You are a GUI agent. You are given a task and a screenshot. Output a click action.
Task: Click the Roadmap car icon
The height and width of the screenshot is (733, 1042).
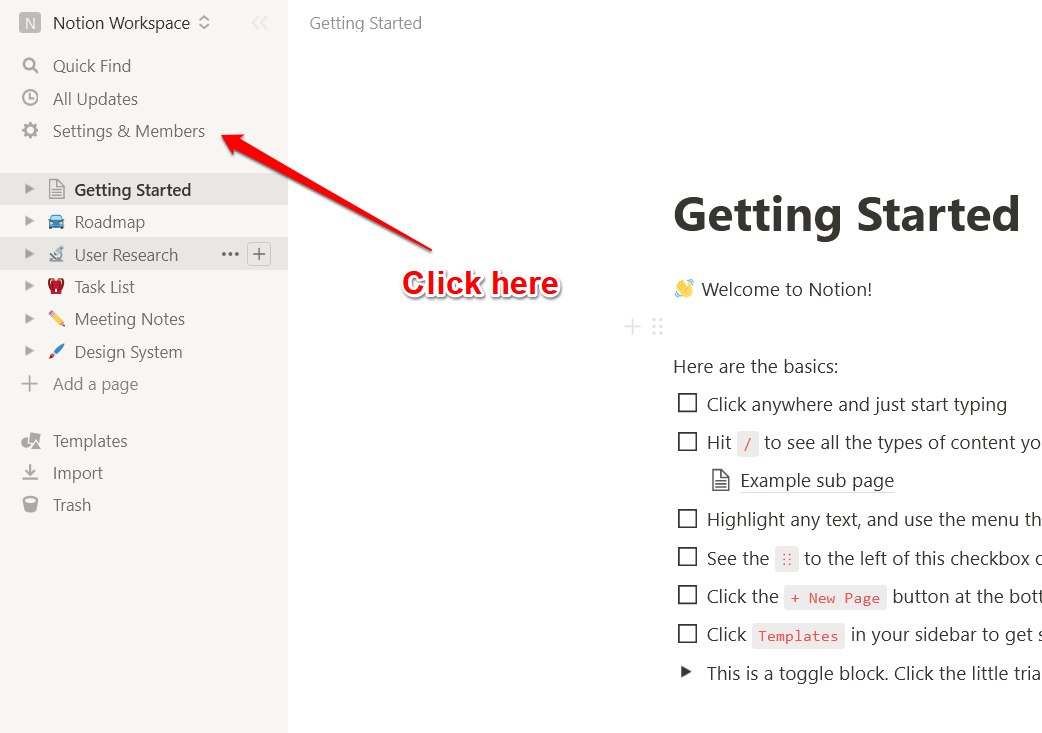click(x=56, y=221)
